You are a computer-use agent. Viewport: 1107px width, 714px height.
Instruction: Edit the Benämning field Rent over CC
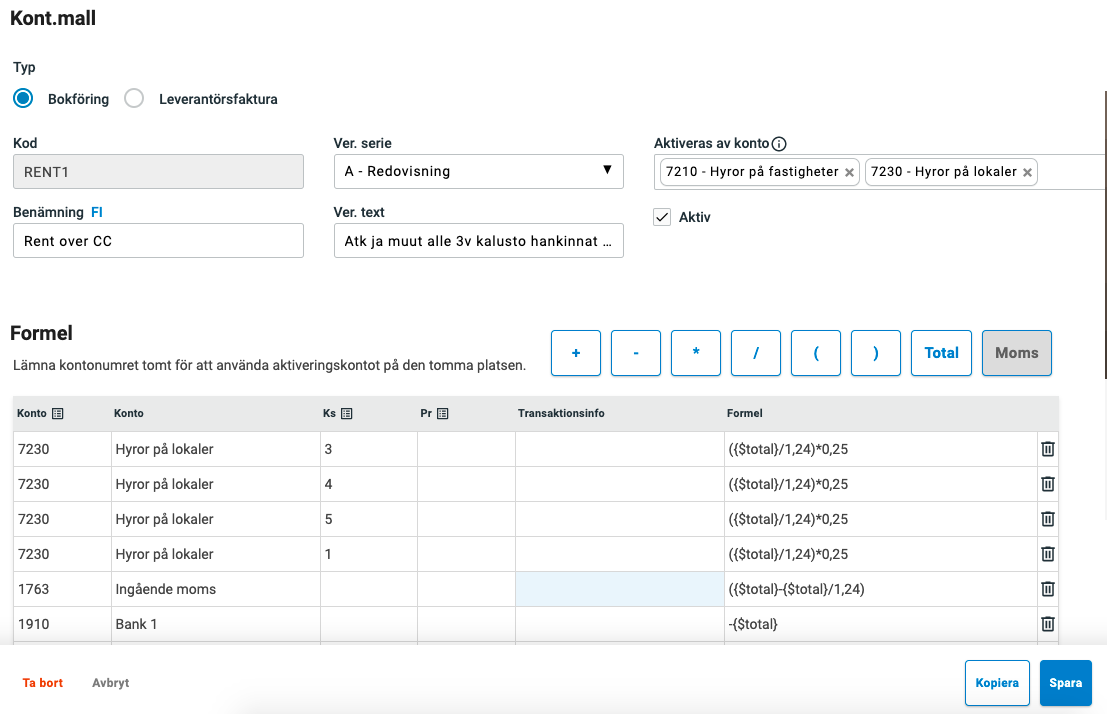coord(158,241)
